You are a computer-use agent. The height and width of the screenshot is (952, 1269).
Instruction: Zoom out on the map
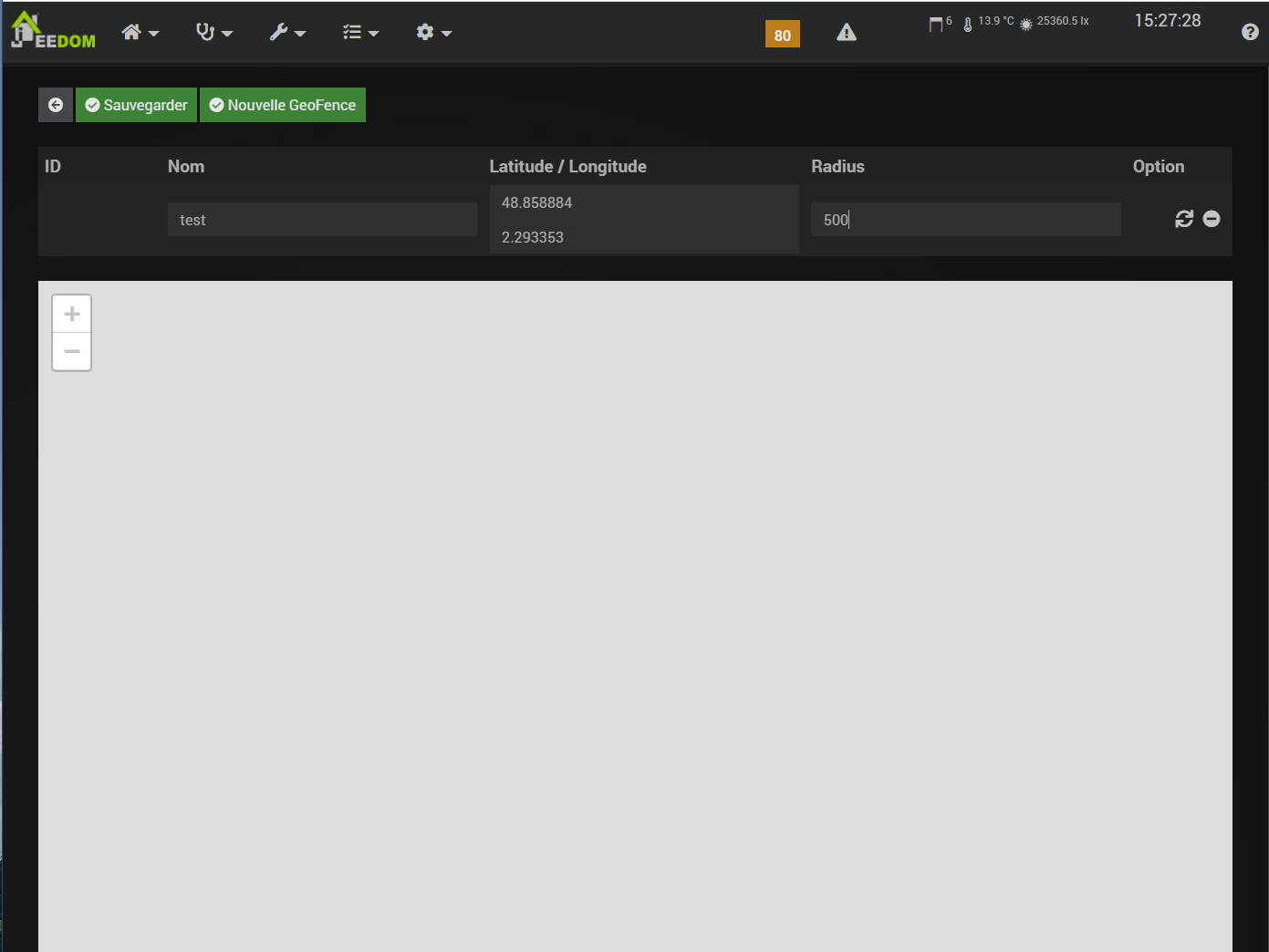[x=72, y=352]
